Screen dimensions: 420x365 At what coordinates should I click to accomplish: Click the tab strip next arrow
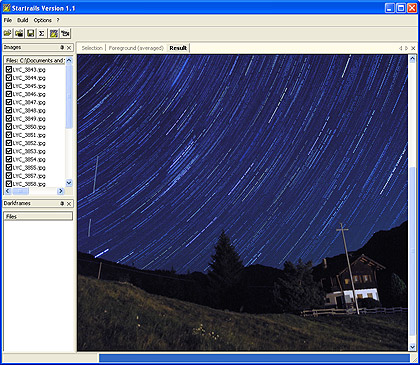(407, 48)
